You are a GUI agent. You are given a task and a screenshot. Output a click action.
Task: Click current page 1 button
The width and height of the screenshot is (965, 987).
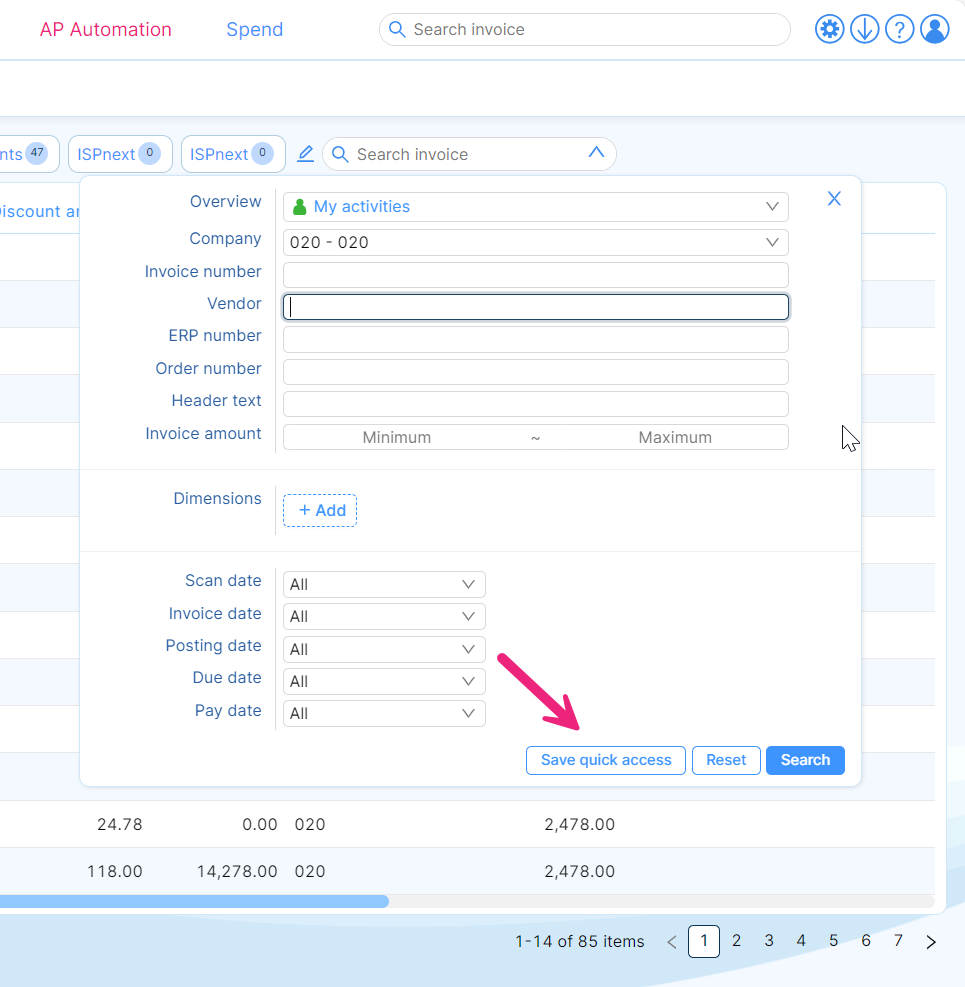click(x=704, y=941)
